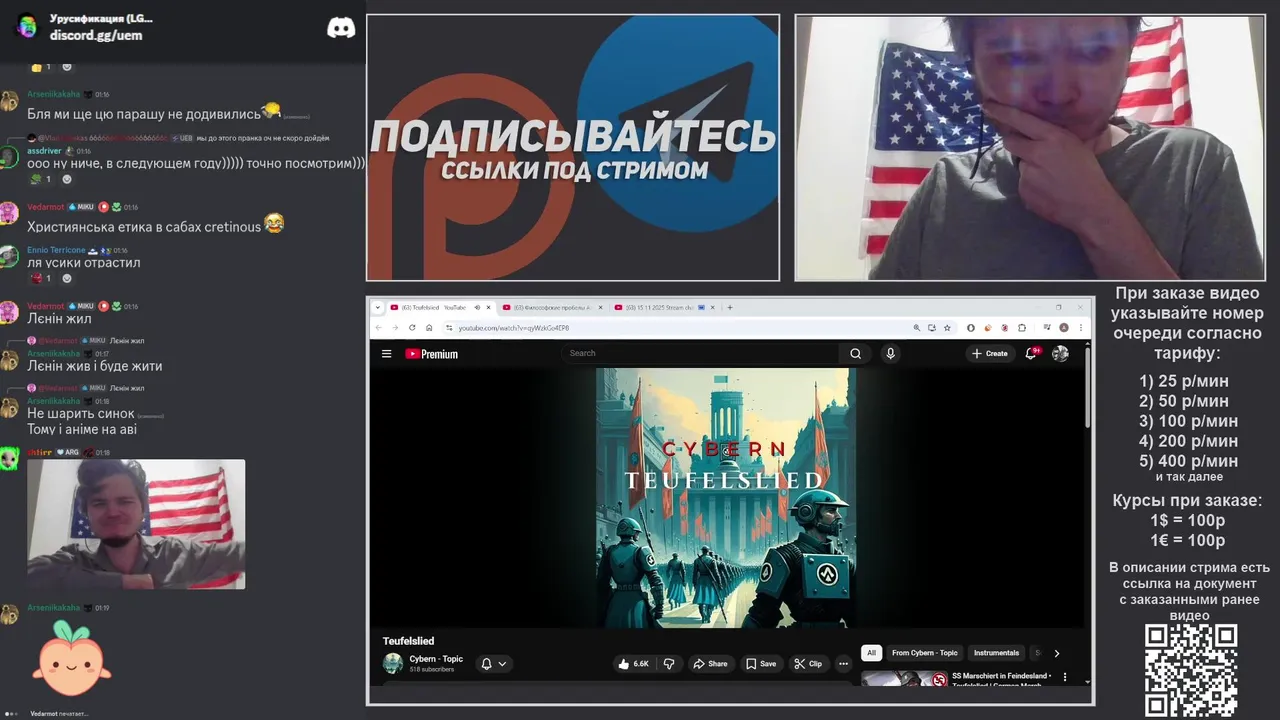Image resolution: width=1280 pixels, height=720 pixels.
Task: Click the Clip button
Action: point(808,663)
